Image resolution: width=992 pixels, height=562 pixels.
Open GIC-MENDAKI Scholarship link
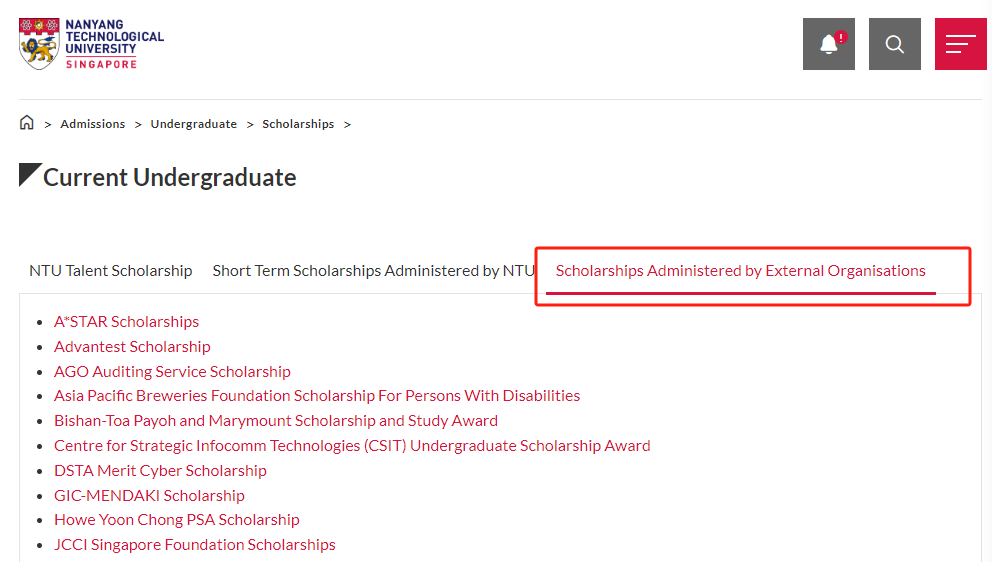coord(149,496)
